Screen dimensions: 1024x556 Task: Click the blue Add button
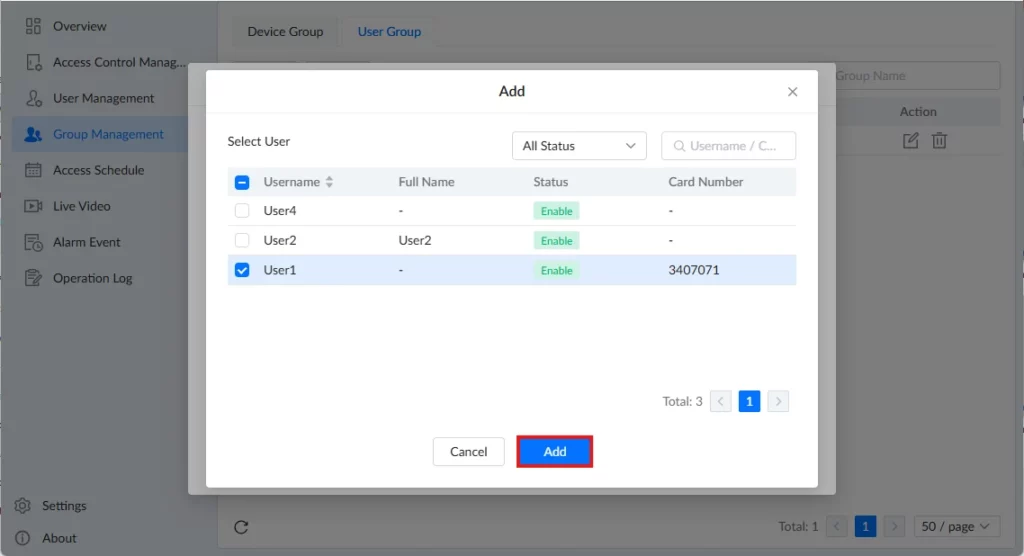pyautogui.click(x=554, y=451)
